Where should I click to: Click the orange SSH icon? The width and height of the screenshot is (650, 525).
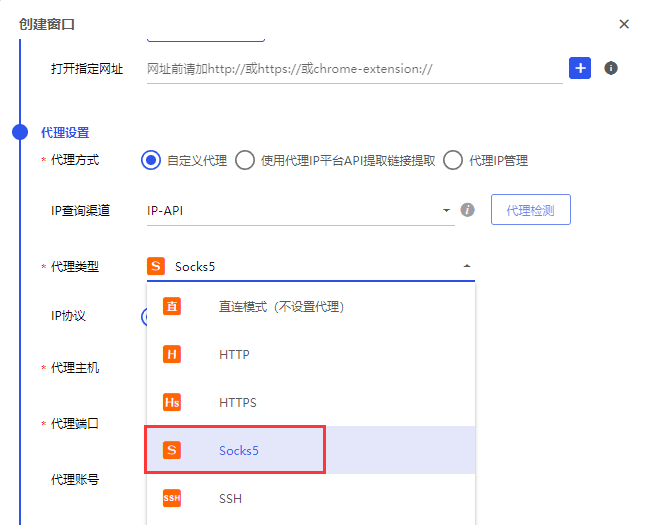click(172, 498)
